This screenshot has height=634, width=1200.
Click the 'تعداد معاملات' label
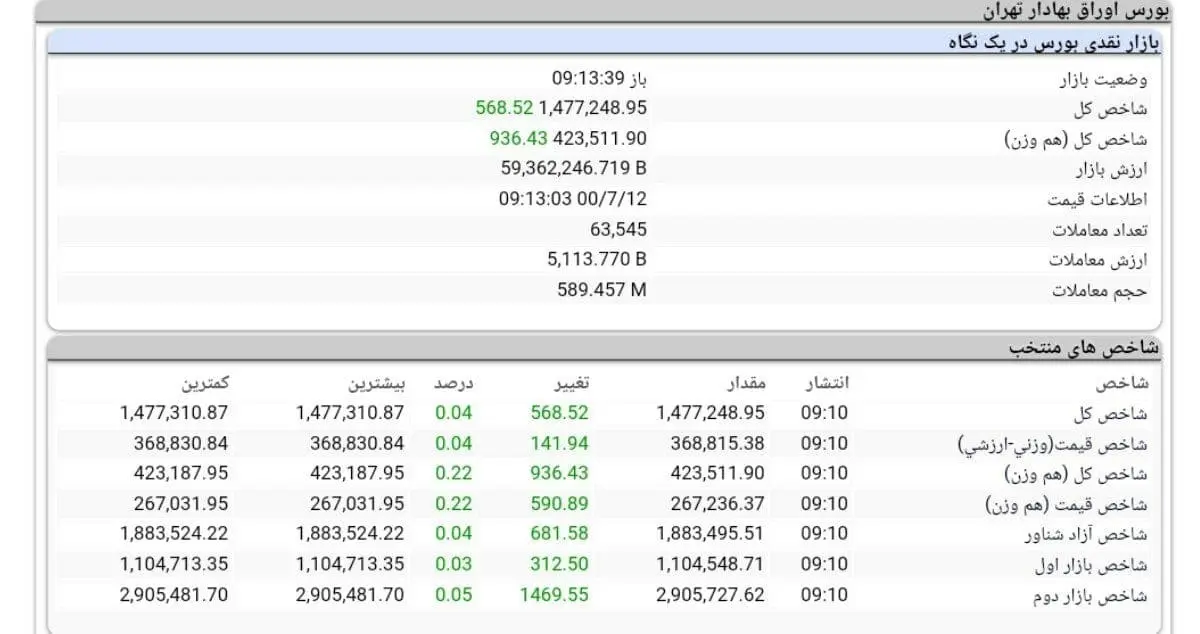pyautogui.click(x=1100, y=230)
